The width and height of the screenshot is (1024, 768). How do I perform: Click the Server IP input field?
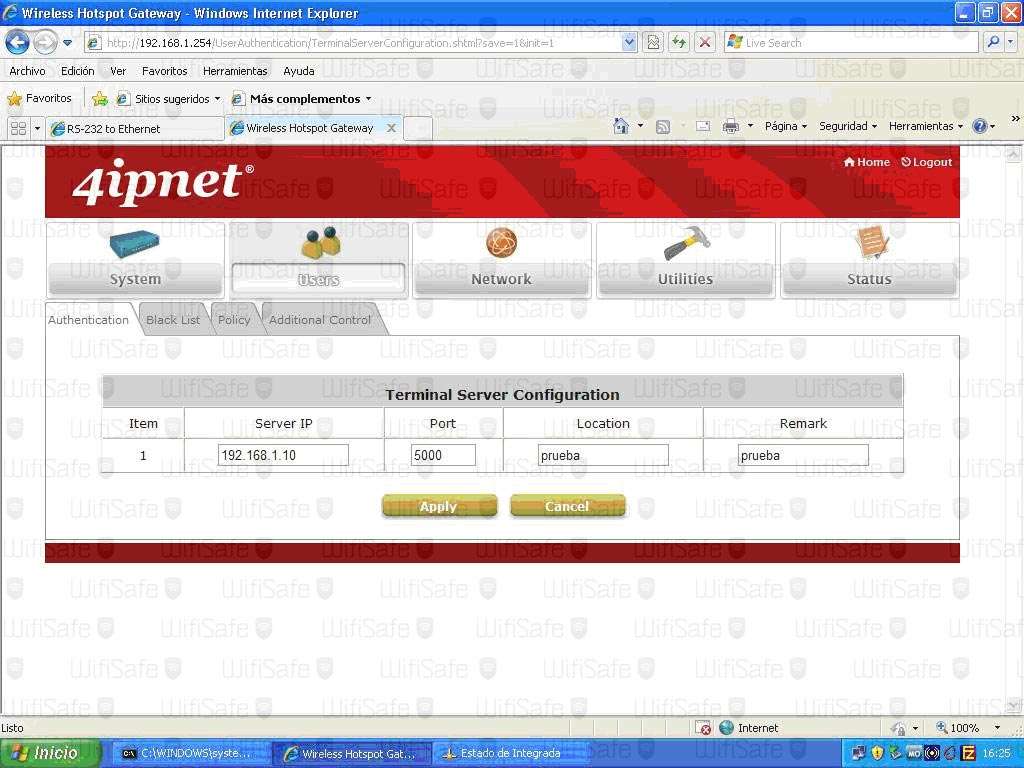[283, 455]
